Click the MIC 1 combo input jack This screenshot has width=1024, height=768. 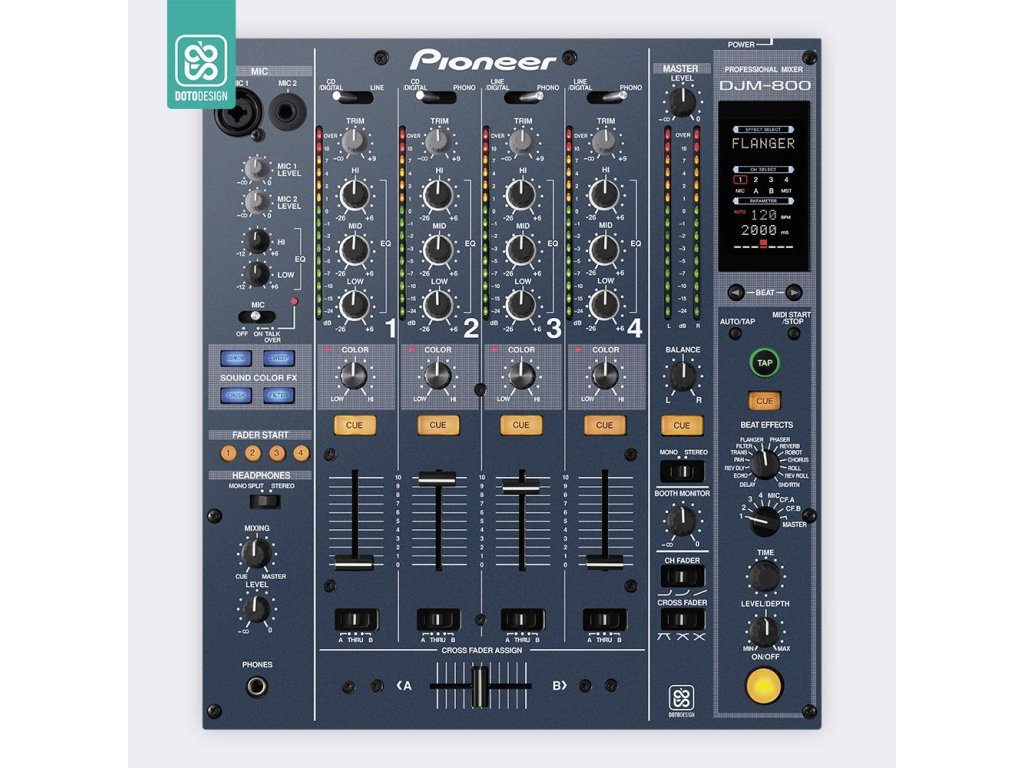click(238, 114)
